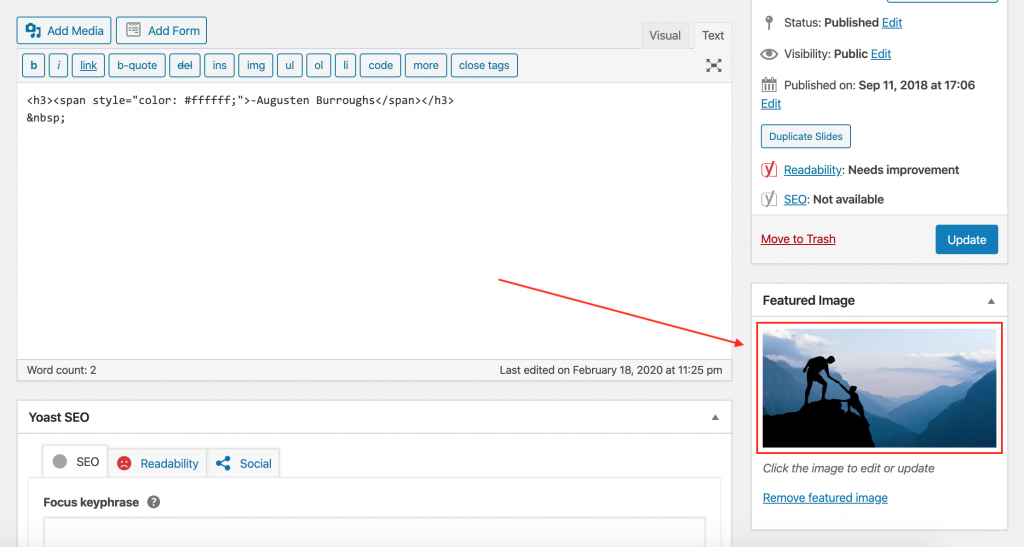Click the Yoast SEO icon beside Not available

point(769,199)
